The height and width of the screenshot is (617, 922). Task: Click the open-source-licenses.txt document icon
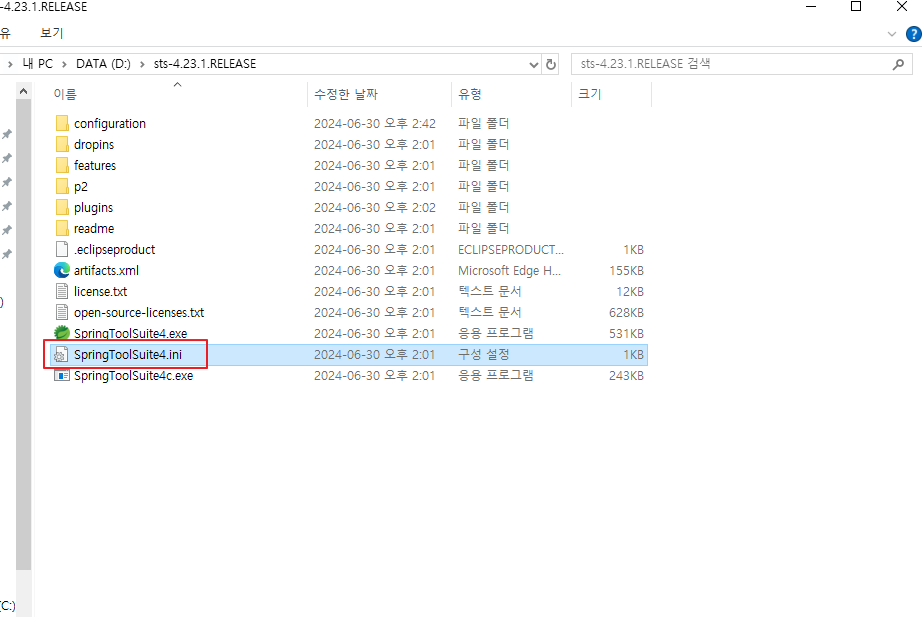[62, 312]
